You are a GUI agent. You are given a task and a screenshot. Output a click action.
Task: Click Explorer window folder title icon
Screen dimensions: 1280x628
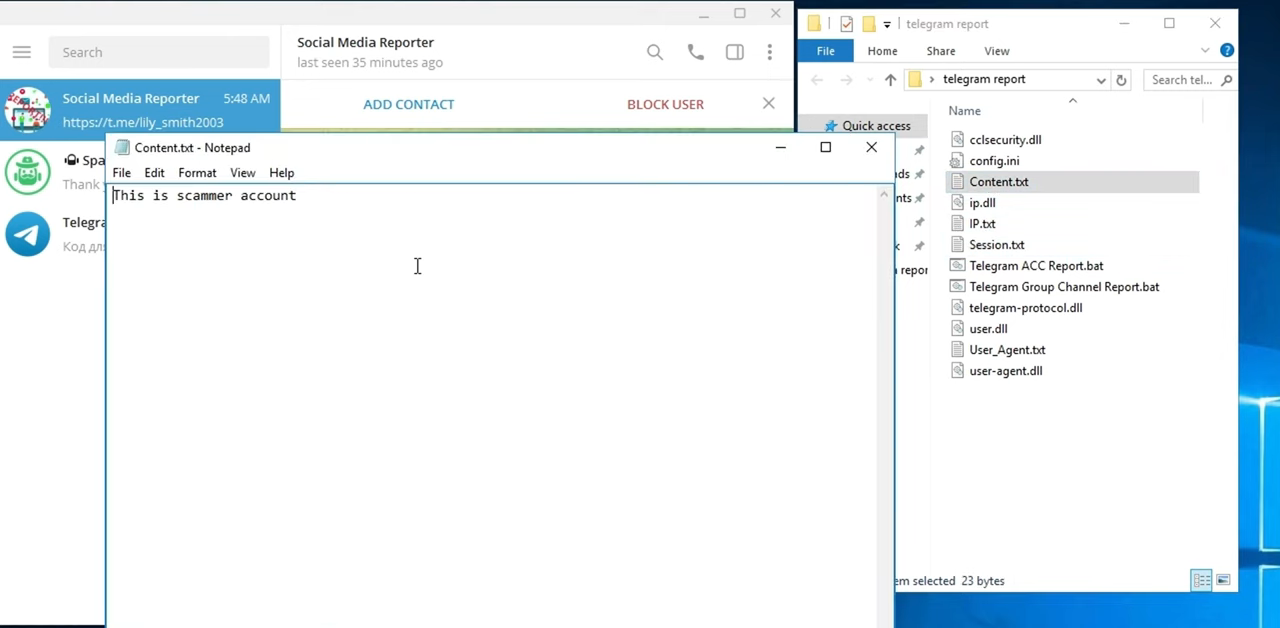click(x=814, y=23)
